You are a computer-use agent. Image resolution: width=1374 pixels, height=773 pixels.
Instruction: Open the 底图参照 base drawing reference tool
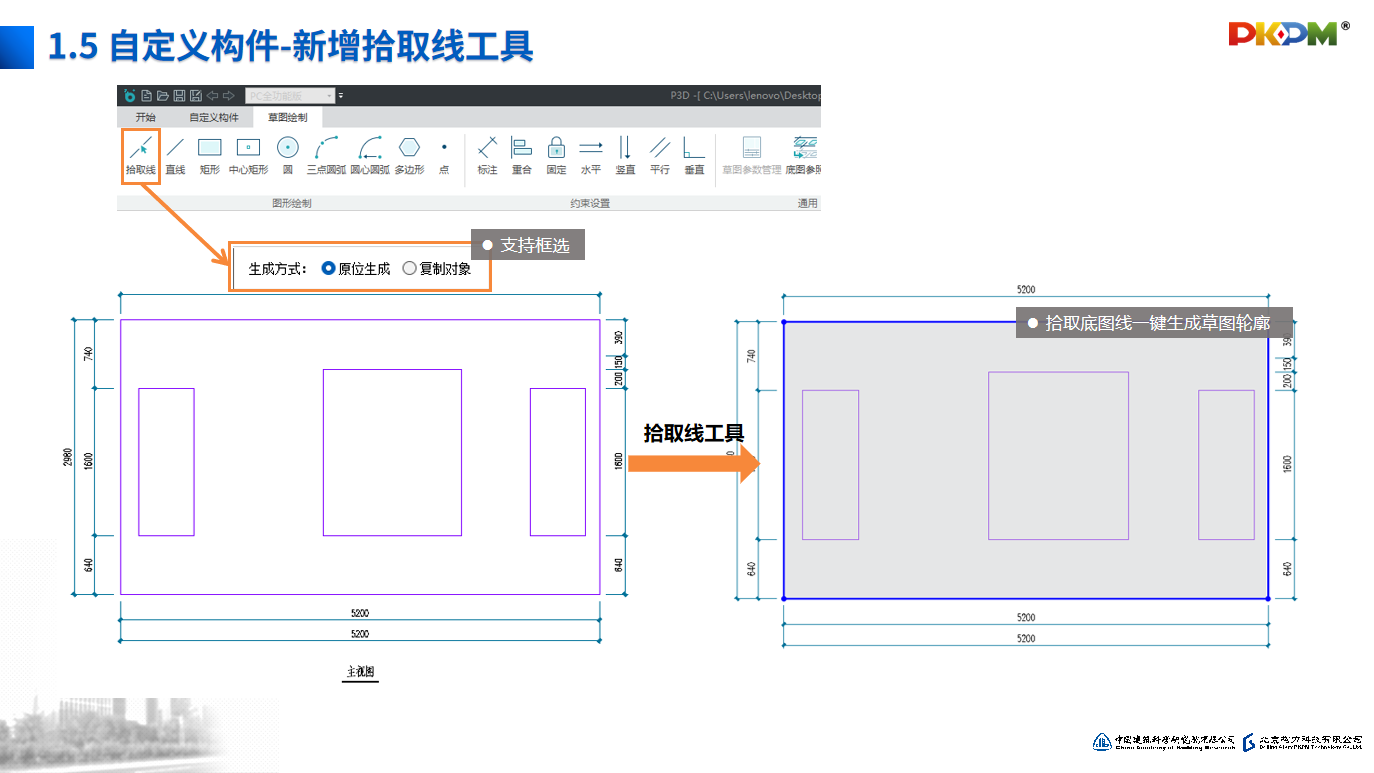point(803,156)
